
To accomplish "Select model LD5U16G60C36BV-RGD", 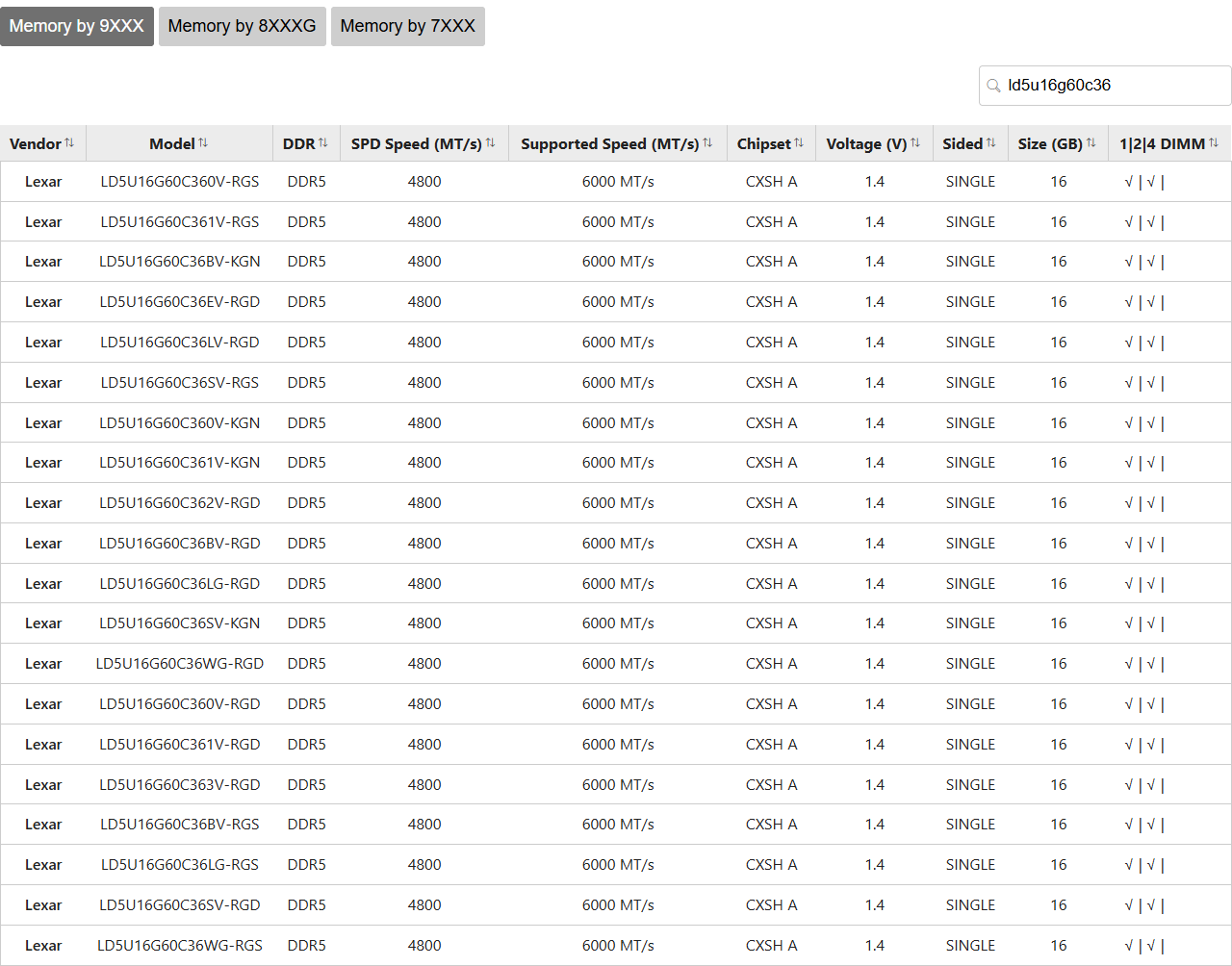I will 180,544.
